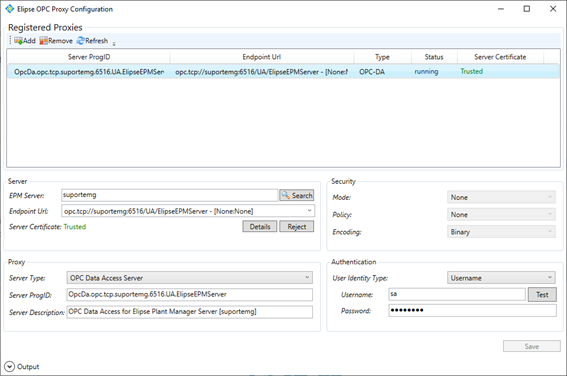This screenshot has width=567, height=376.
Task: Click the Save button
Action: tap(532, 346)
